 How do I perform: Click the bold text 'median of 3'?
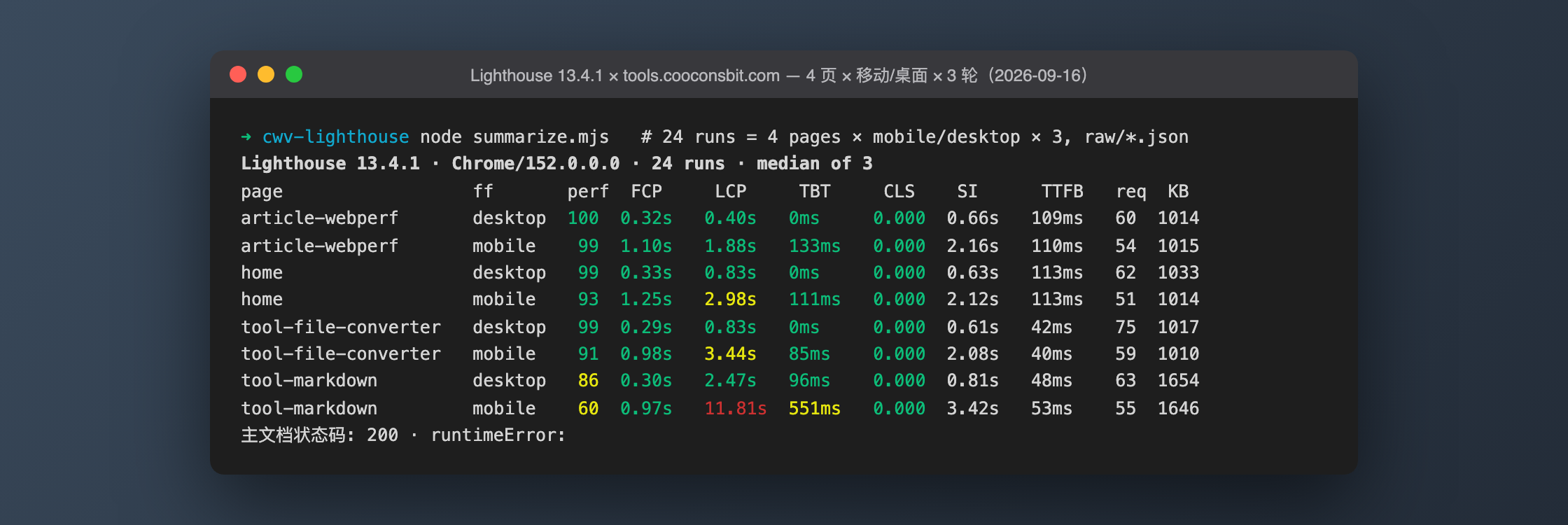coord(815,163)
